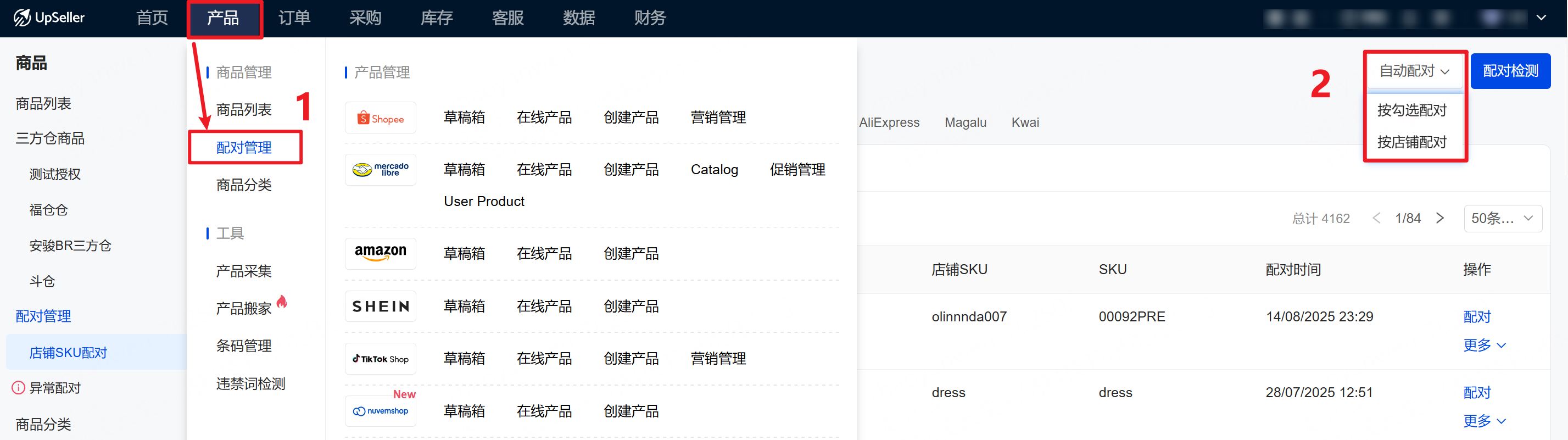1568x440 pixels.
Task: Open 测试授权 in left sidebar
Action: 55,174
